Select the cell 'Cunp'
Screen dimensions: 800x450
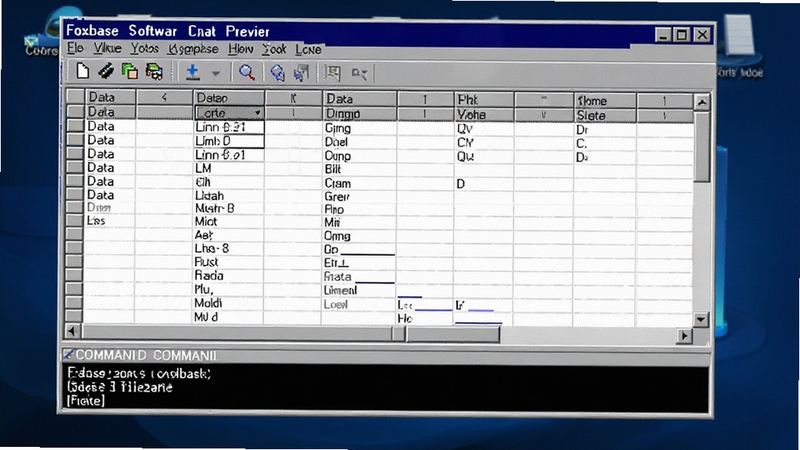[359, 156]
